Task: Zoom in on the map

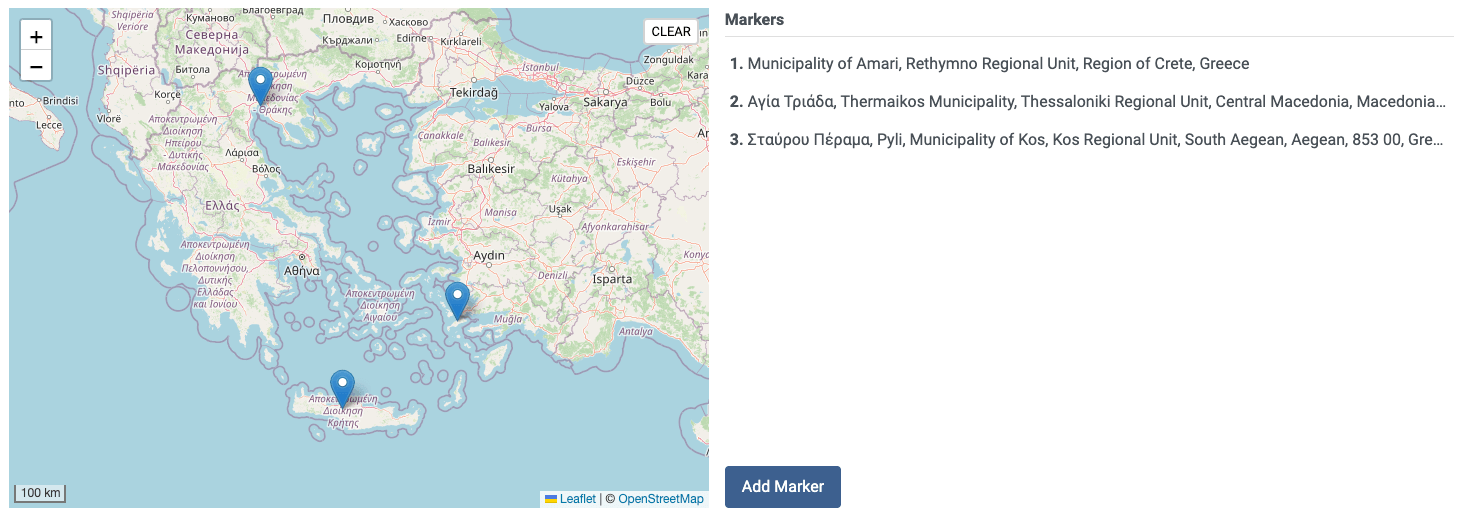Action: click(x=36, y=36)
